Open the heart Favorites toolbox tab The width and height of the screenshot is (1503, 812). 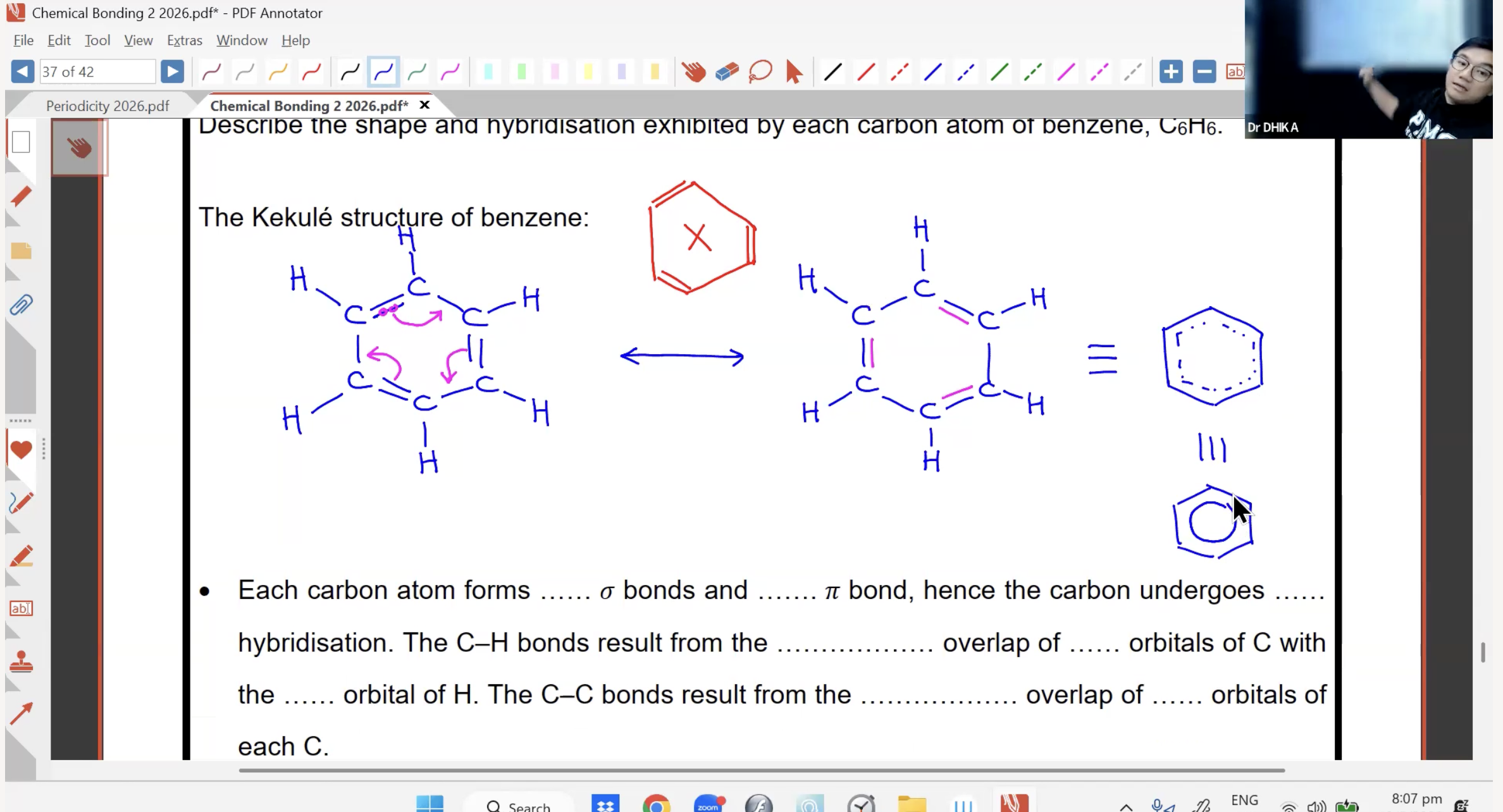[x=21, y=450]
